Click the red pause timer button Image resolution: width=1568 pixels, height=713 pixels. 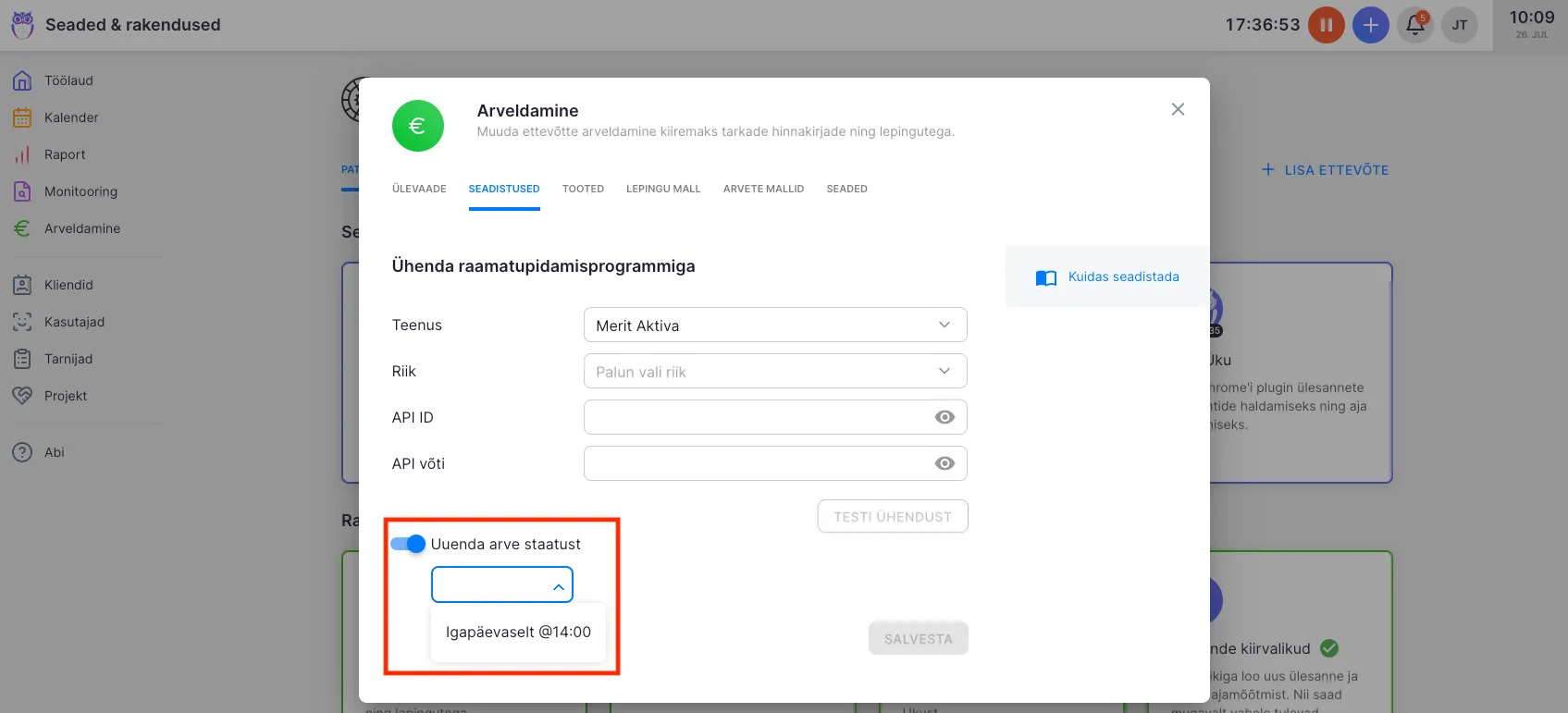tap(1326, 25)
